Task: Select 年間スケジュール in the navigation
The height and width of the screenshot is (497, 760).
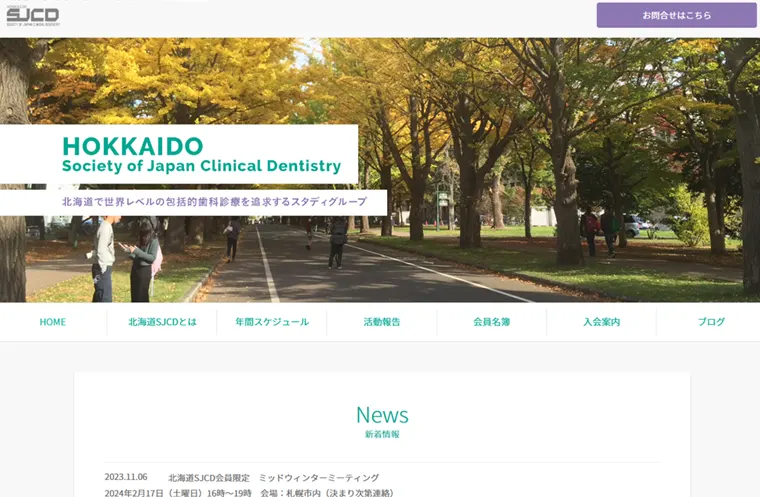Action: 272,322
